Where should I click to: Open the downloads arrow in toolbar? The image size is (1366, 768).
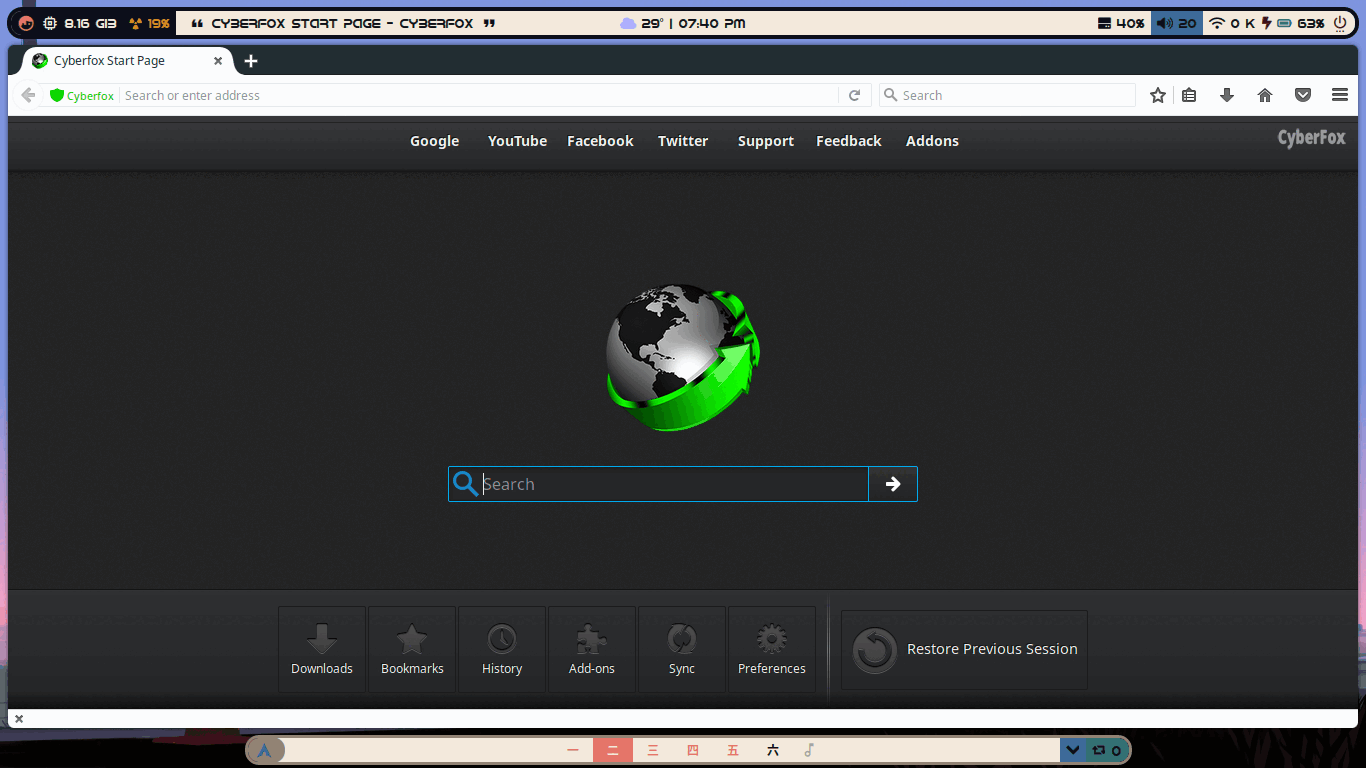1227,95
